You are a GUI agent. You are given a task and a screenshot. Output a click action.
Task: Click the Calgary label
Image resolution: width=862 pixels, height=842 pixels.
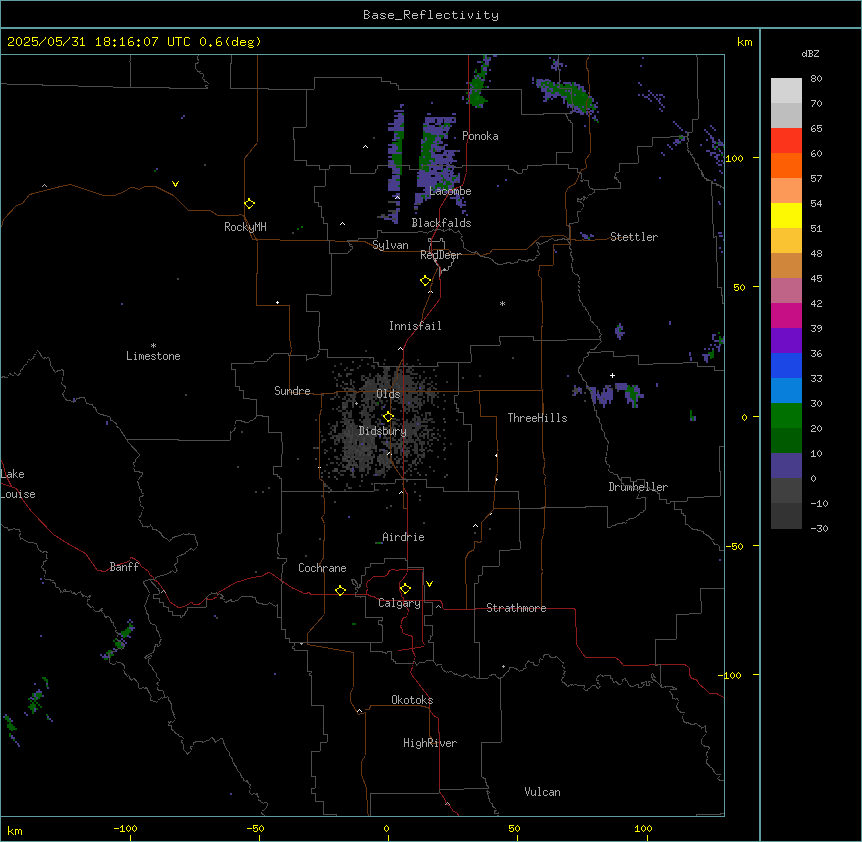coord(399,603)
